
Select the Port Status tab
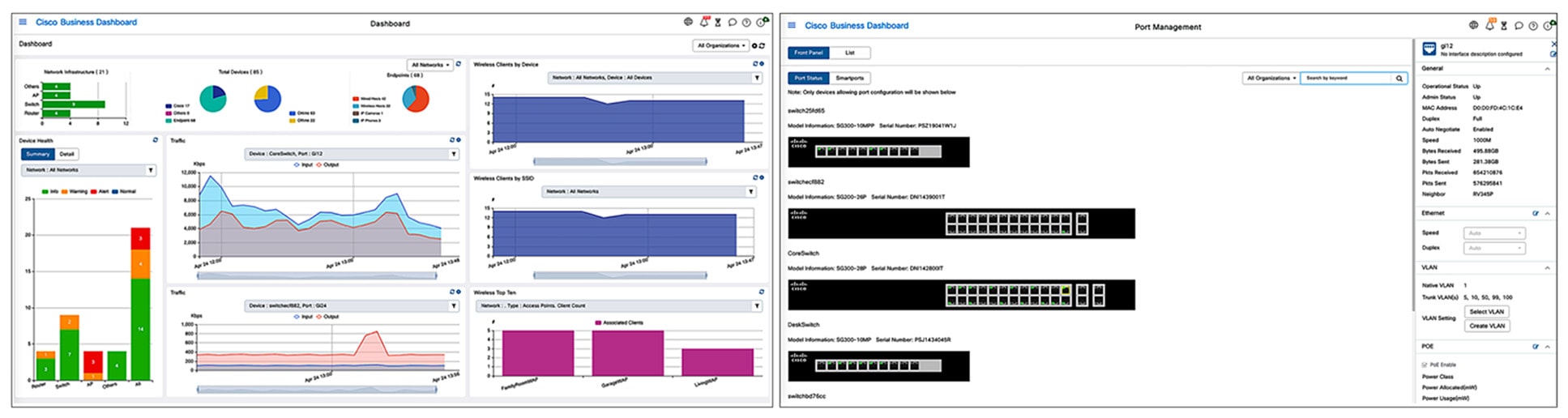[808, 78]
